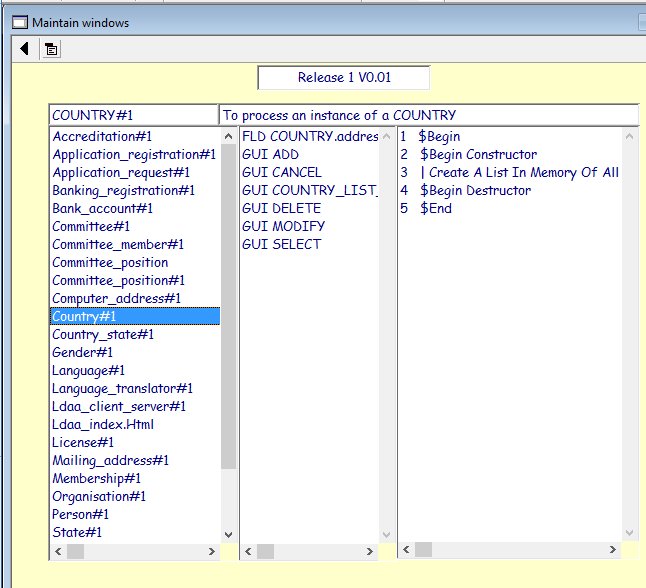This screenshot has height=588, width=646.
Task: Click the COUNTRY#1 name field
Action: tap(133, 115)
